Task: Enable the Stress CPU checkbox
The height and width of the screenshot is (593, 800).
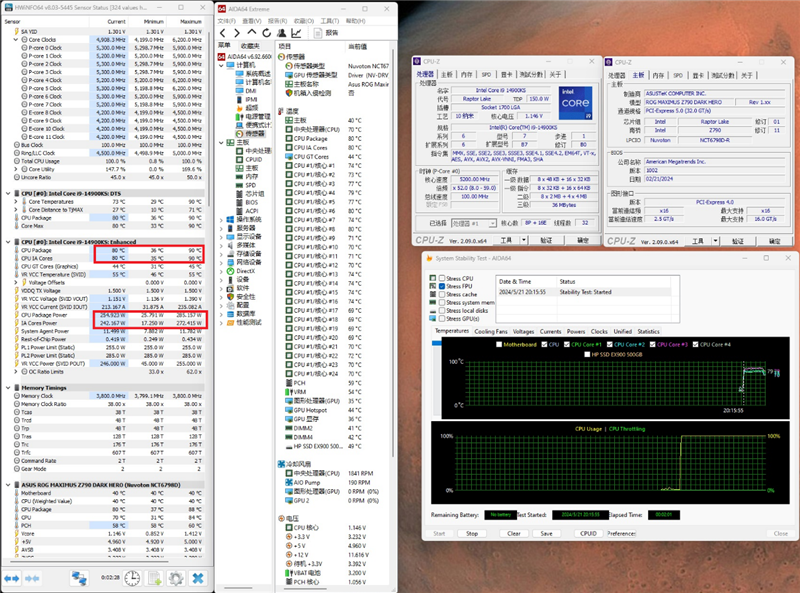Action: (x=442, y=279)
